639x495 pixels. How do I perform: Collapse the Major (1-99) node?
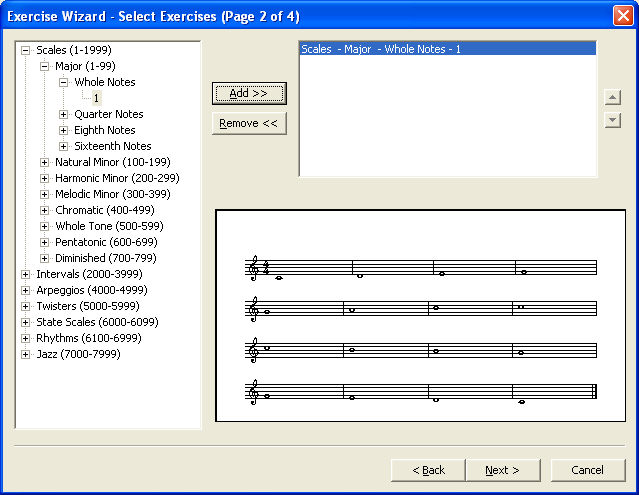[x=45, y=66]
